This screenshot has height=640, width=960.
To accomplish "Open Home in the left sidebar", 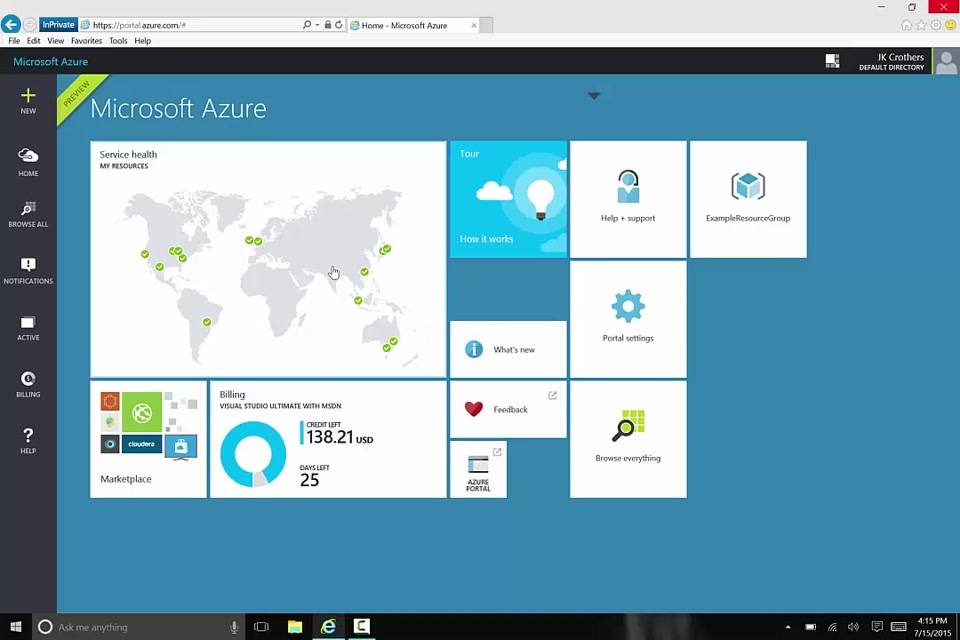I will pos(28,160).
